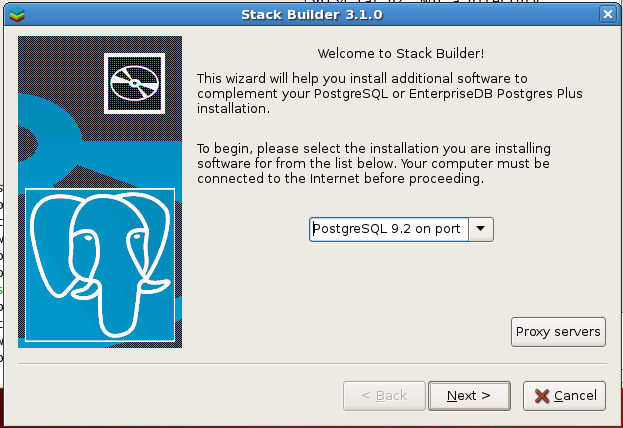This screenshot has width=623, height=428.
Task: Click the Stack Builder title bar icon
Action: click(17, 15)
